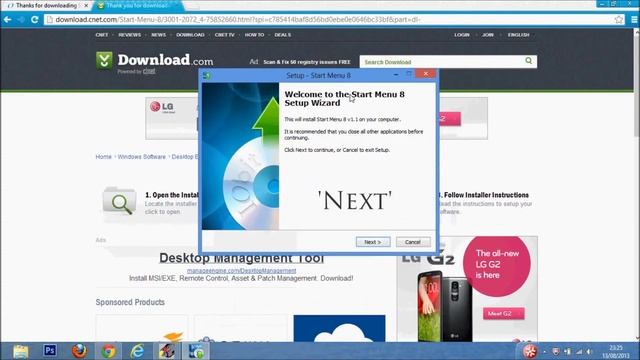Click the 'Scan & Fix 98 registry issues FREE' ad
Screen dimensions: 640x360
[307, 62]
